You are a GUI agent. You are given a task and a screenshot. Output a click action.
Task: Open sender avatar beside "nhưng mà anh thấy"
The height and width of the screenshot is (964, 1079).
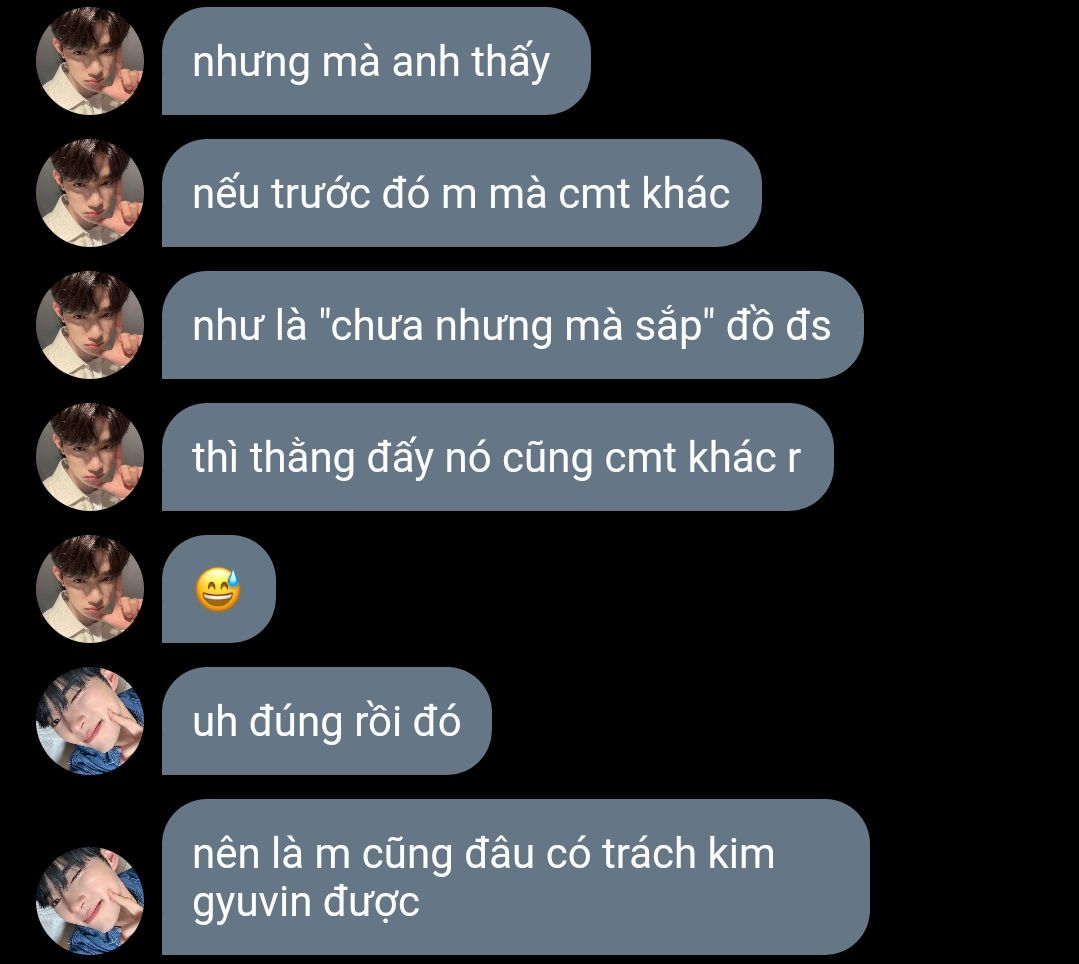click(x=90, y=61)
